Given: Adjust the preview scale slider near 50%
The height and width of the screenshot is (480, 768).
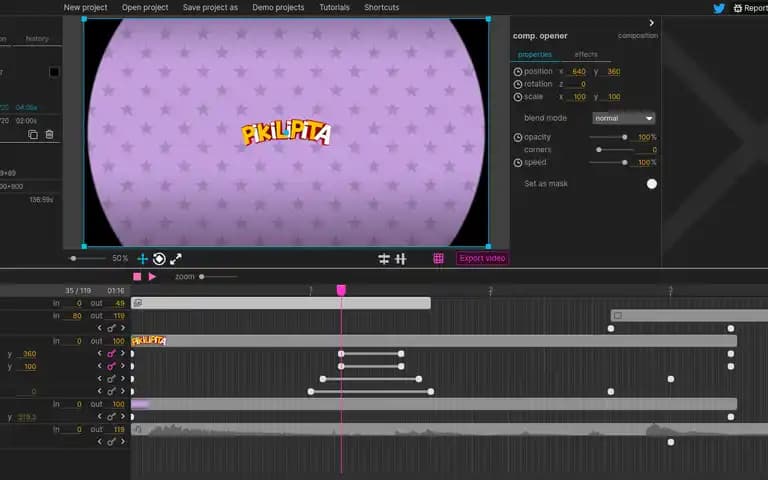Looking at the screenshot, I should 87,259.
